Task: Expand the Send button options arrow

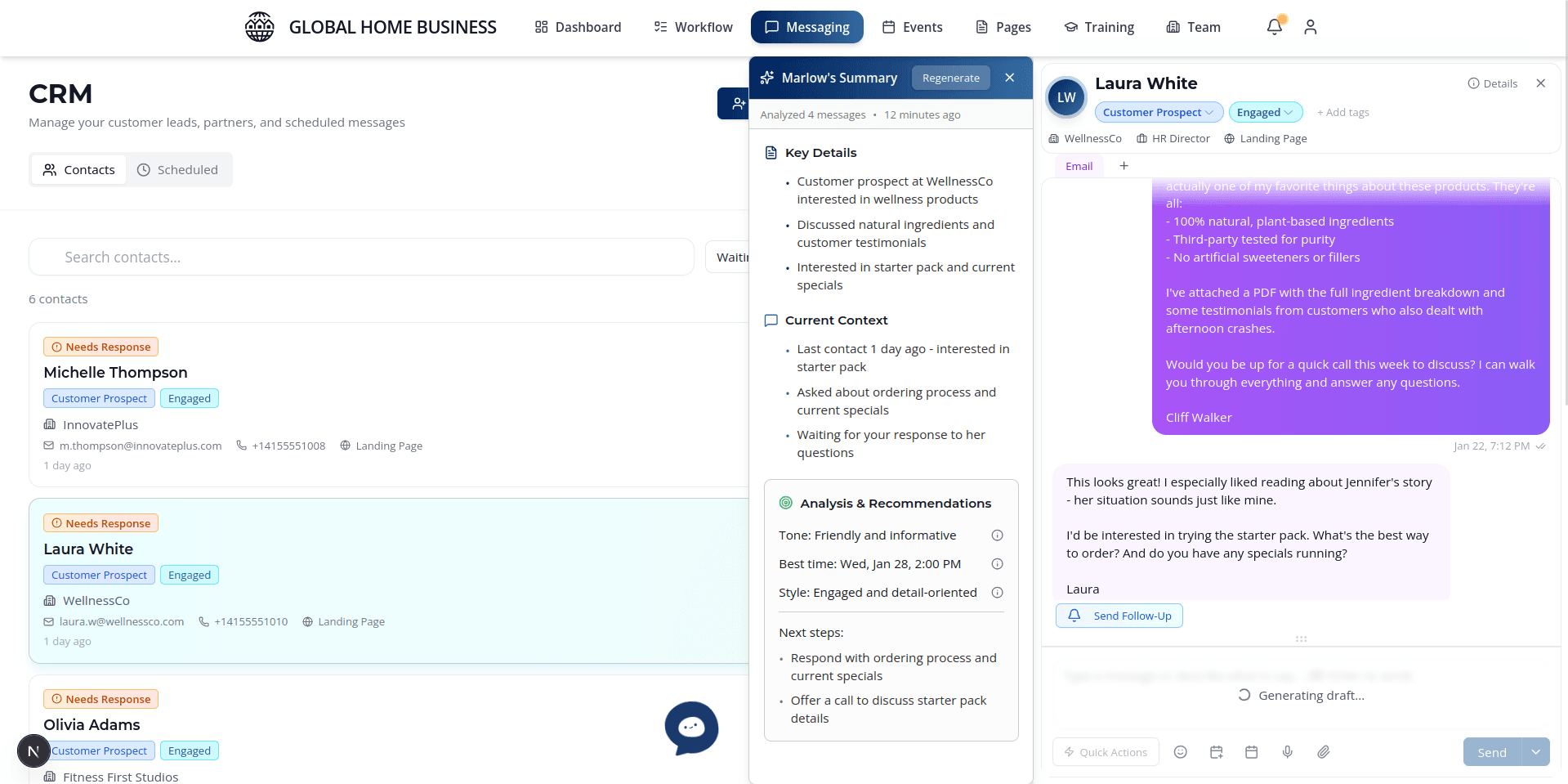Action: (x=1534, y=752)
